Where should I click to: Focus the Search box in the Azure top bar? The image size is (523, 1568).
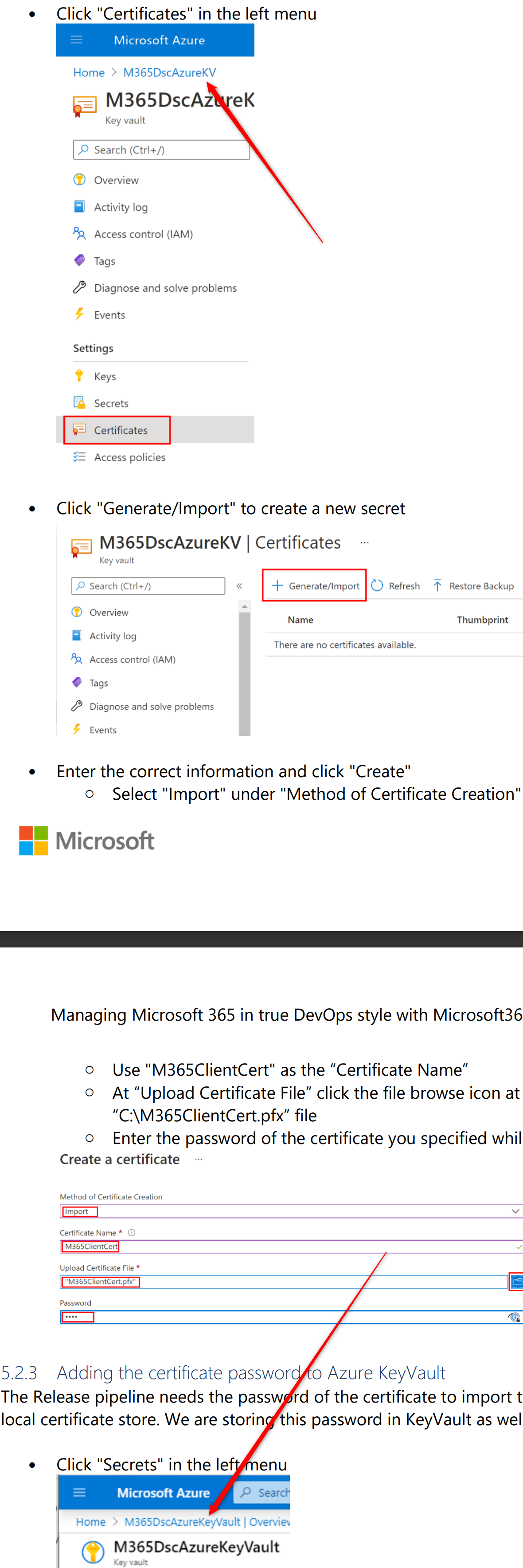262,1493
